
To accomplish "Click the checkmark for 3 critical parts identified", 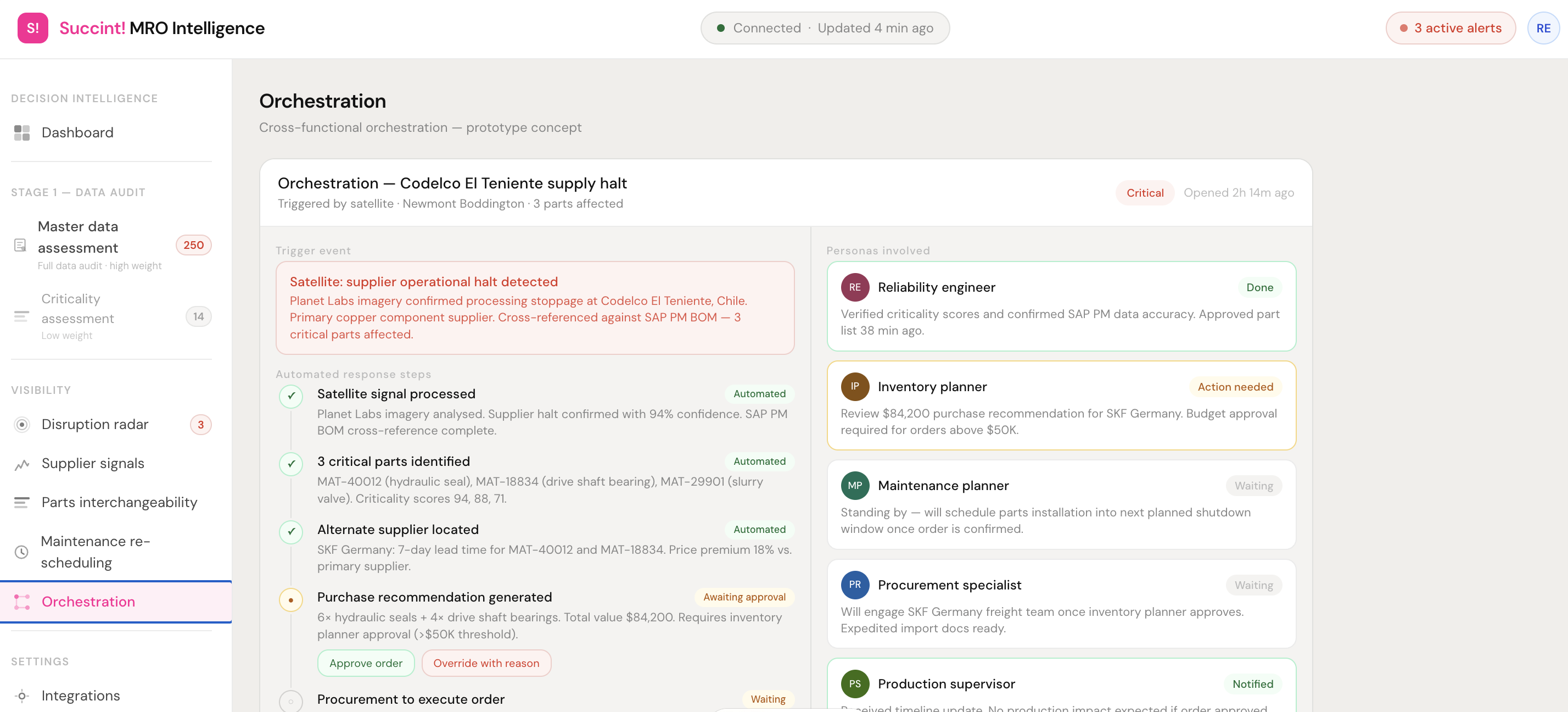I will pyautogui.click(x=291, y=464).
